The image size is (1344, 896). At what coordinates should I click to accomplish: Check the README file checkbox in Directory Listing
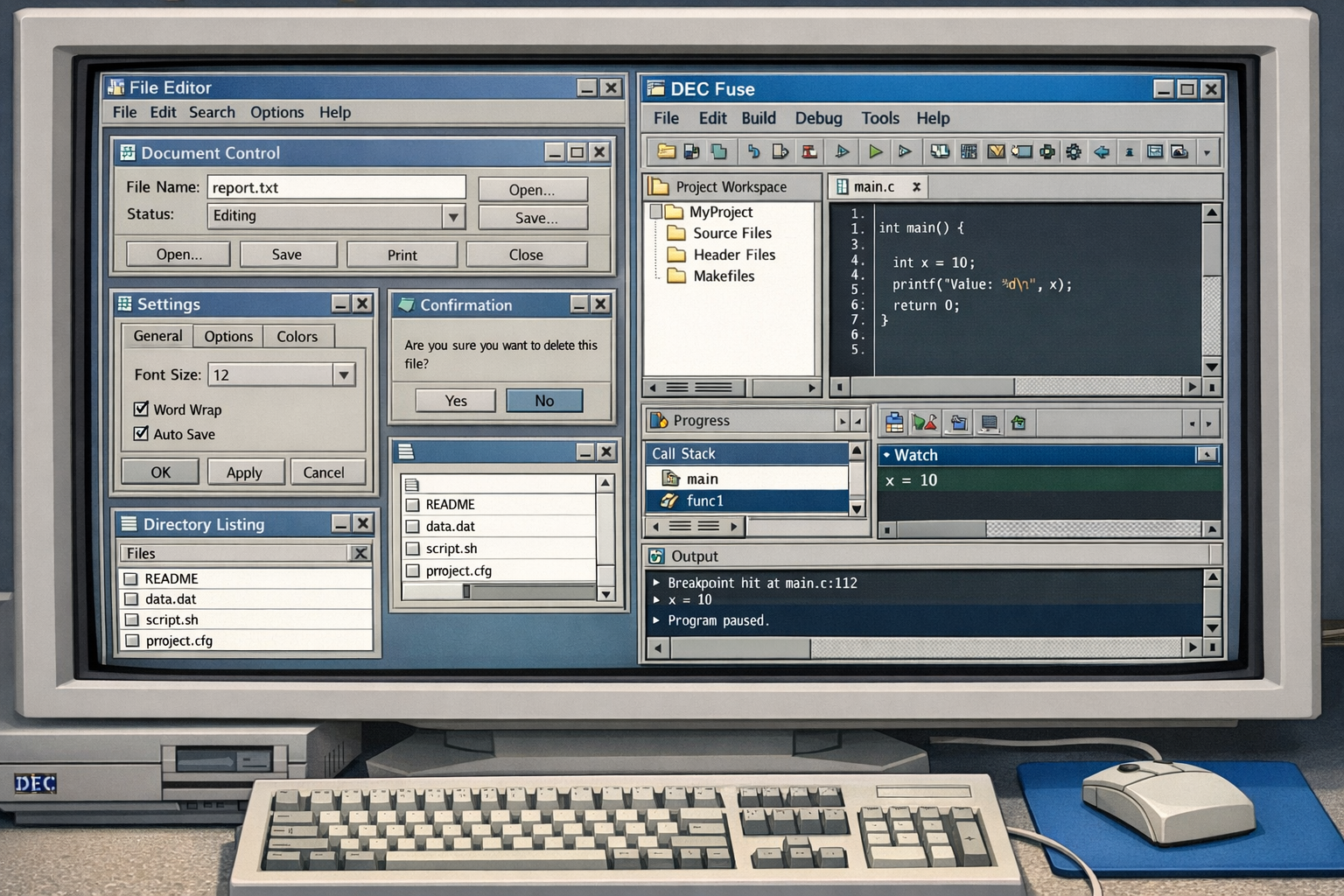131,578
